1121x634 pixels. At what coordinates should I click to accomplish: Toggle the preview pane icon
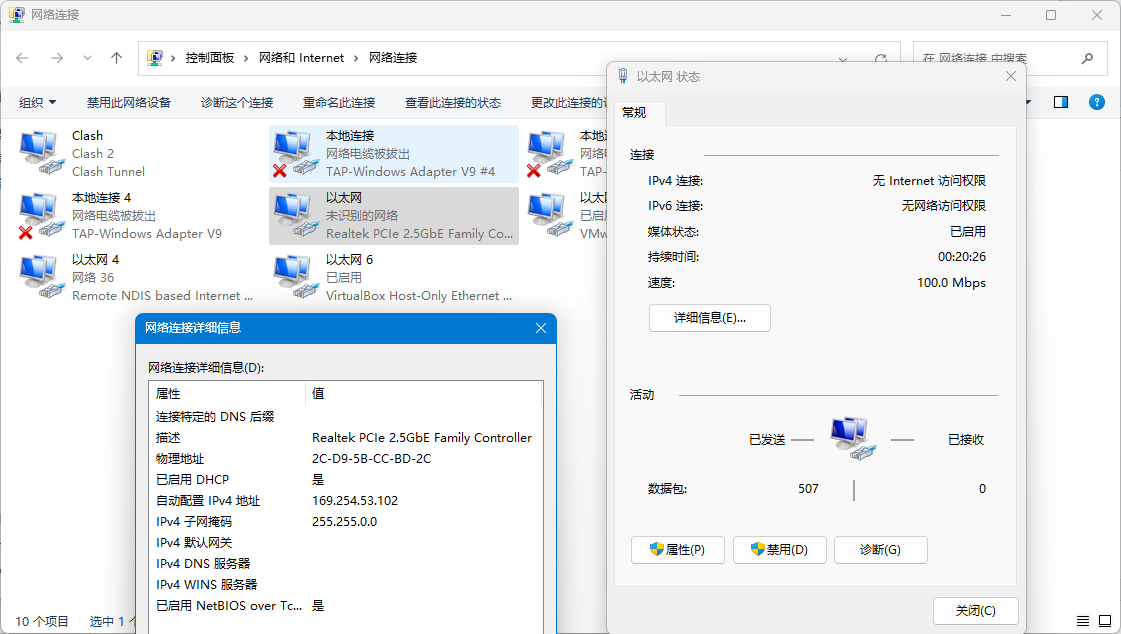pyautogui.click(x=1061, y=102)
